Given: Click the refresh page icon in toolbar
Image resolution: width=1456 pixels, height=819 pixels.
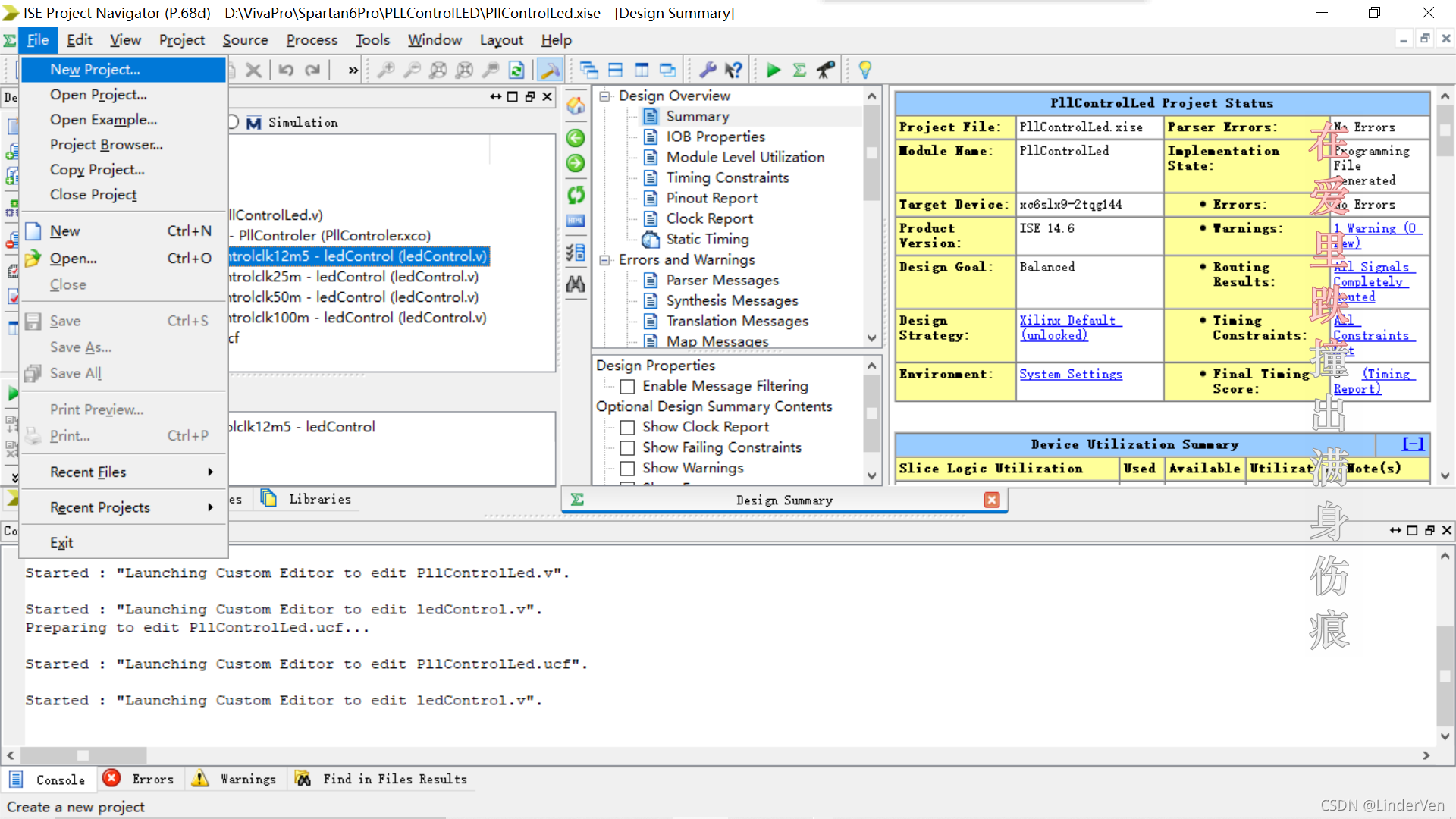Looking at the screenshot, I should pyautogui.click(x=516, y=71).
